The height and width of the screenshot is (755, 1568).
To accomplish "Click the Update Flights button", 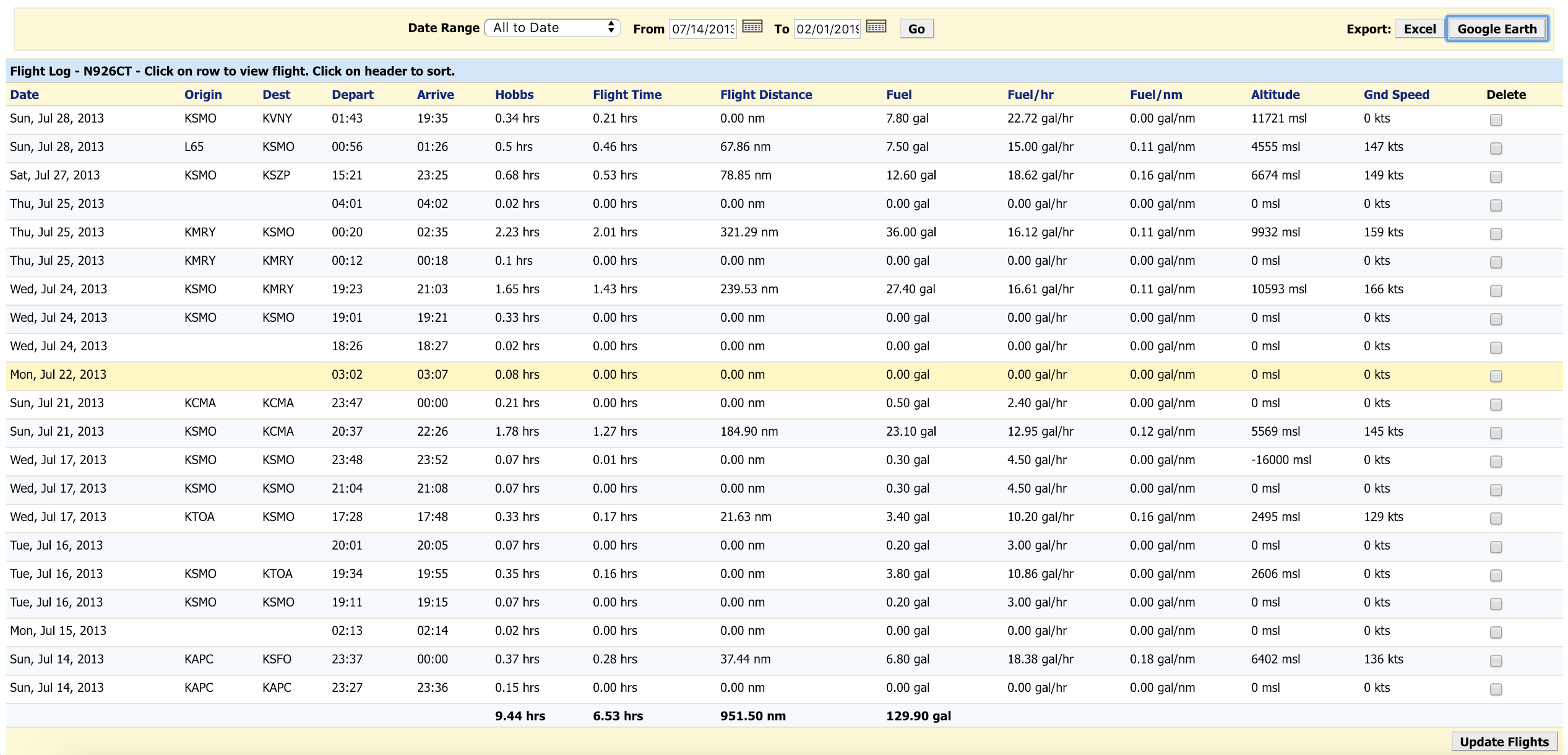I will pos(1504,741).
